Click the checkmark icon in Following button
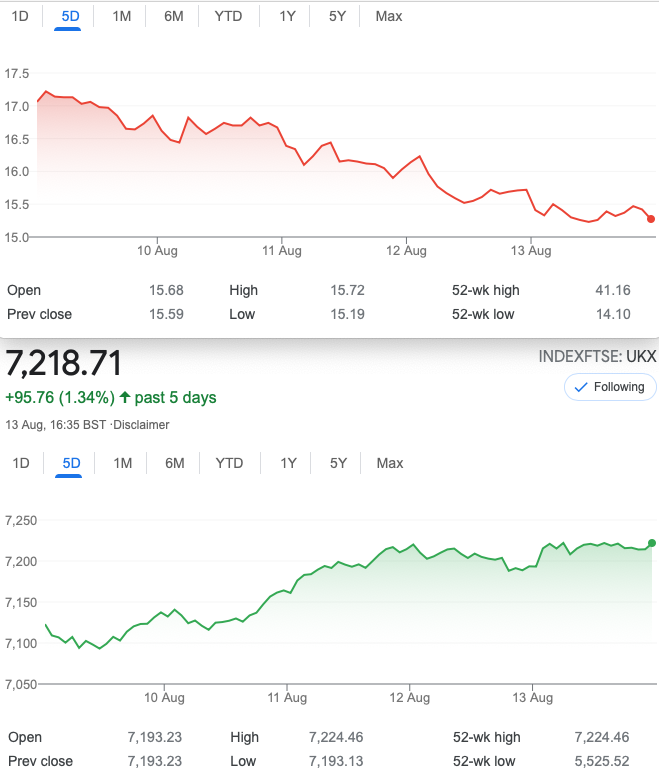659x770 pixels. pyautogui.click(x=579, y=387)
